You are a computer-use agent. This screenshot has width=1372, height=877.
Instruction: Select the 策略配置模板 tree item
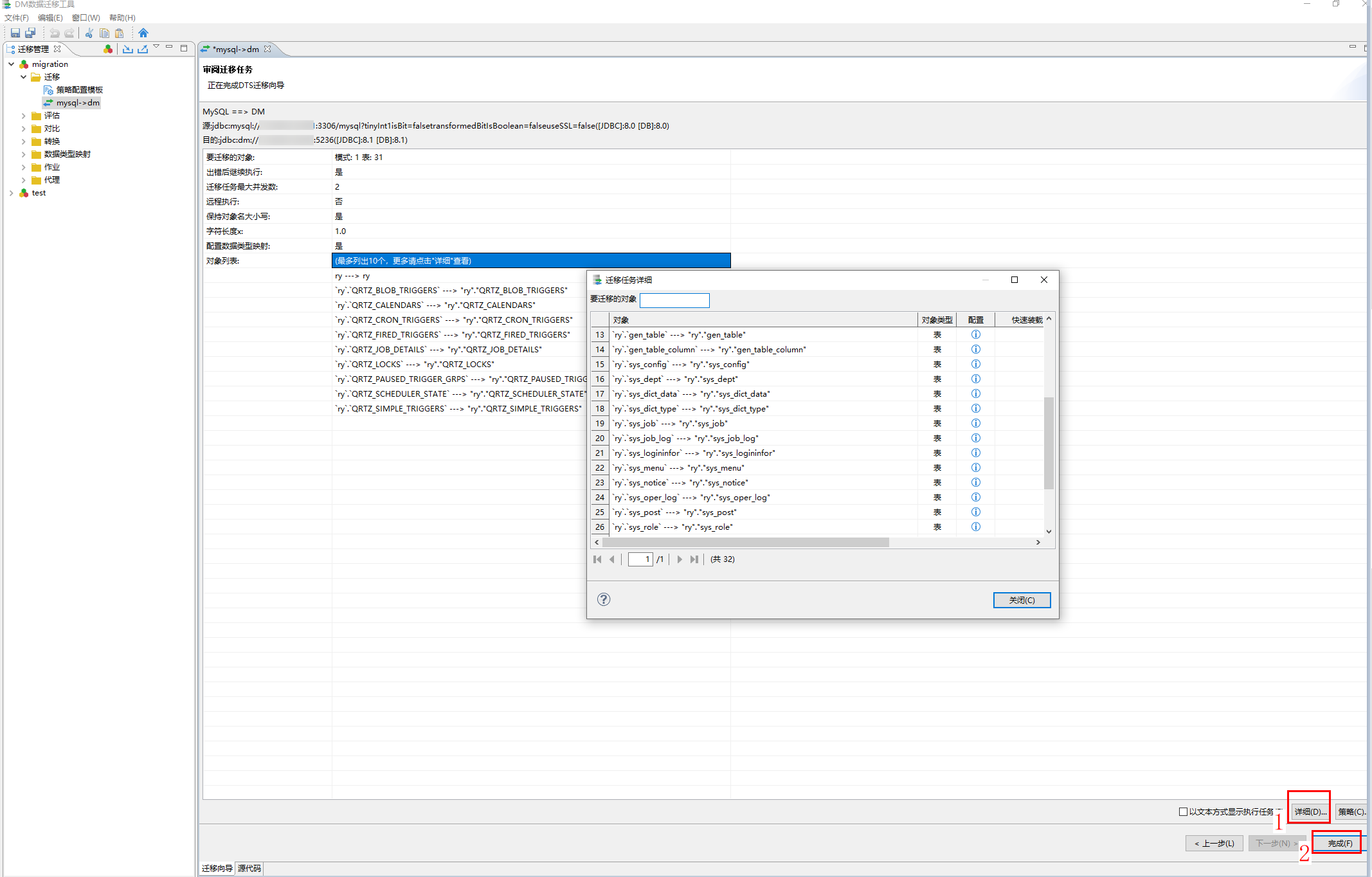point(79,90)
